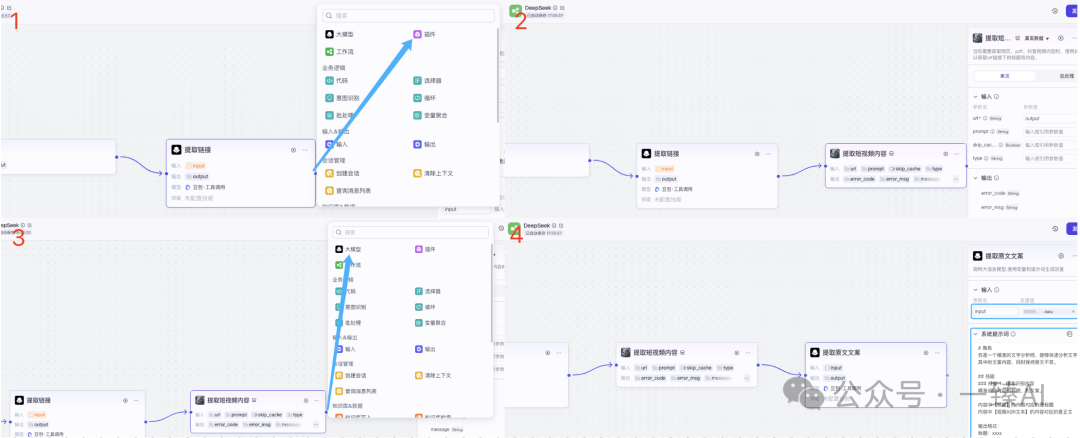Select 大模型 node in screenshot 1 menu
1080x438 pixels.
pos(340,34)
